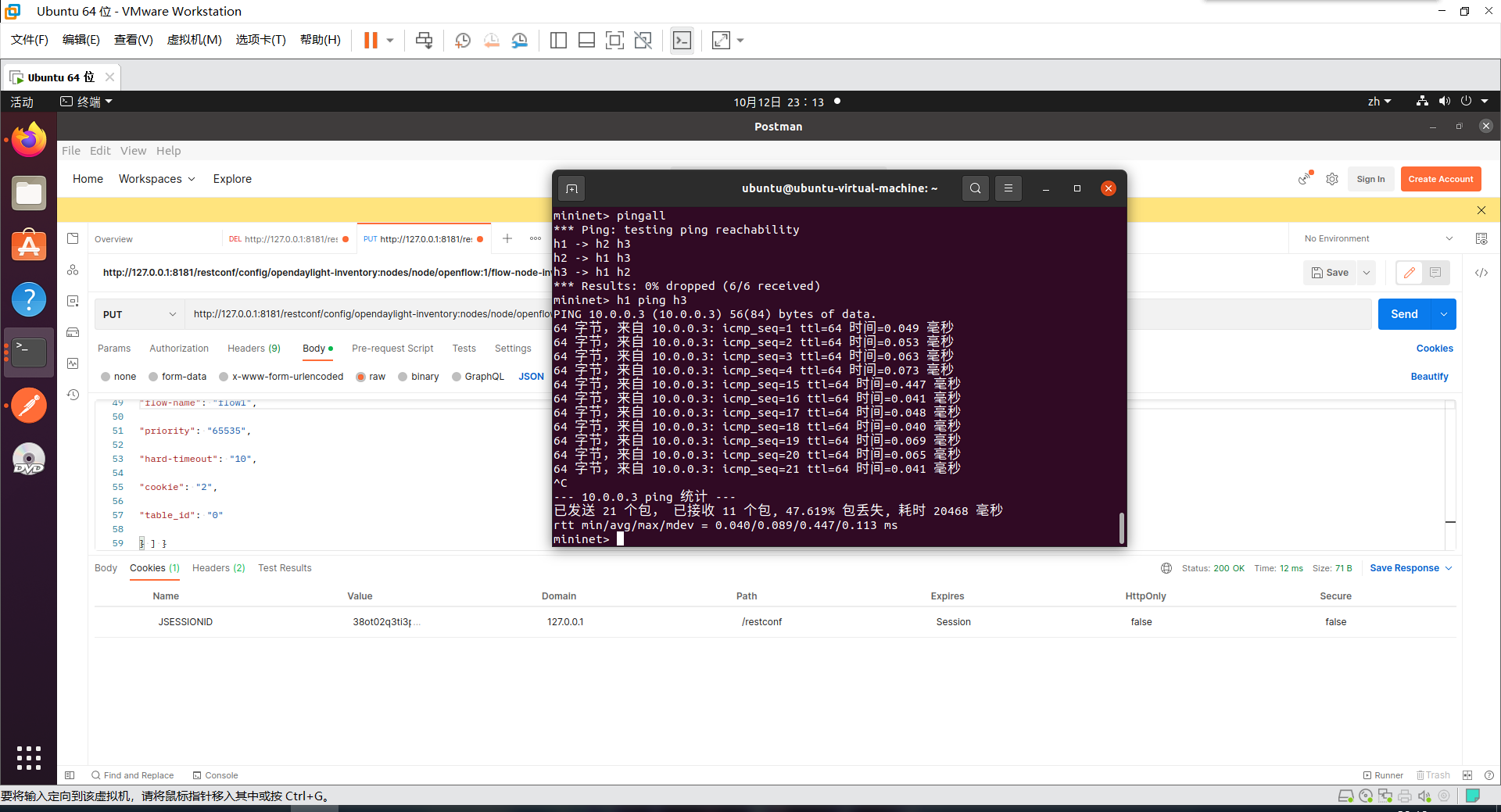Save the current request
The height and width of the screenshot is (812, 1501).
pos(1331,273)
